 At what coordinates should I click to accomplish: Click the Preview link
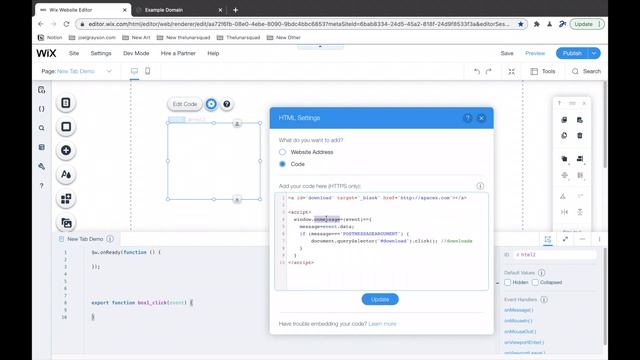click(535, 53)
